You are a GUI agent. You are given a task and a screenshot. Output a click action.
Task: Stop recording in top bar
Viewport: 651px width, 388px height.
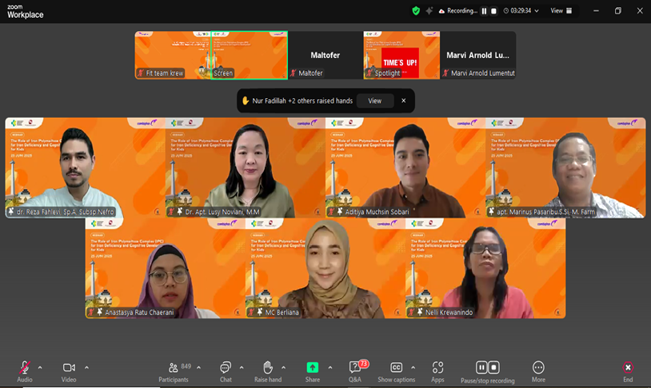[x=494, y=11]
